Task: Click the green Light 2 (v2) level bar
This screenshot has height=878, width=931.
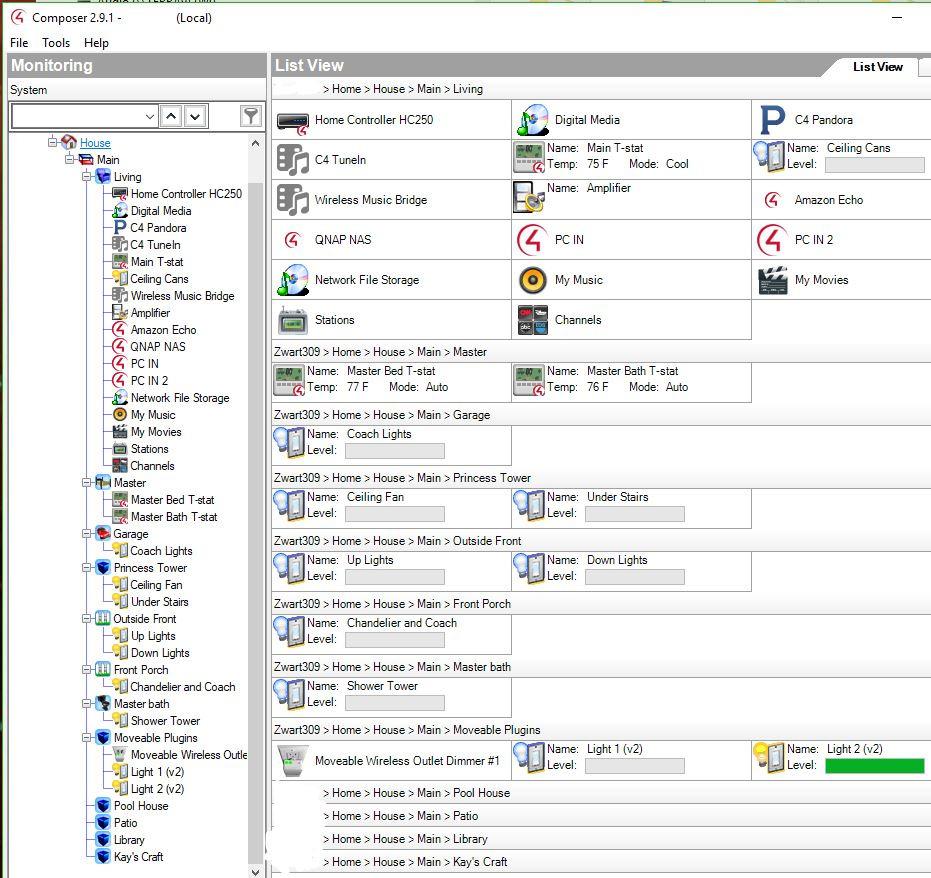Action: pos(874,766)
